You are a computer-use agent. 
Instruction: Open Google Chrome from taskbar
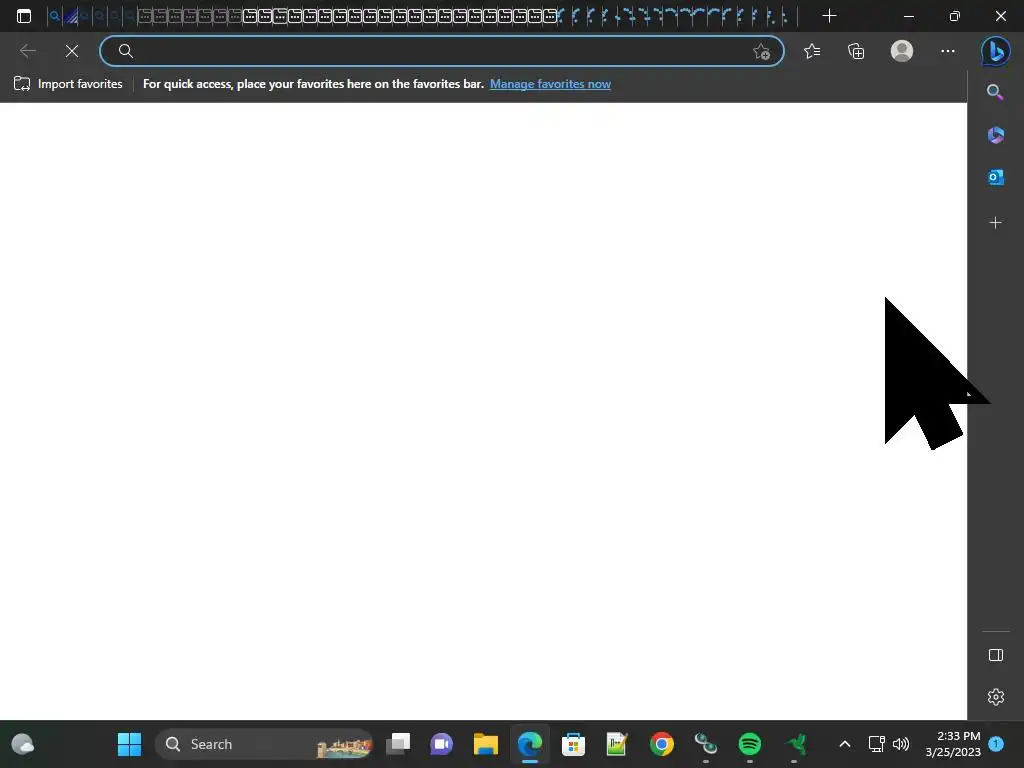(x=662, y=744)
